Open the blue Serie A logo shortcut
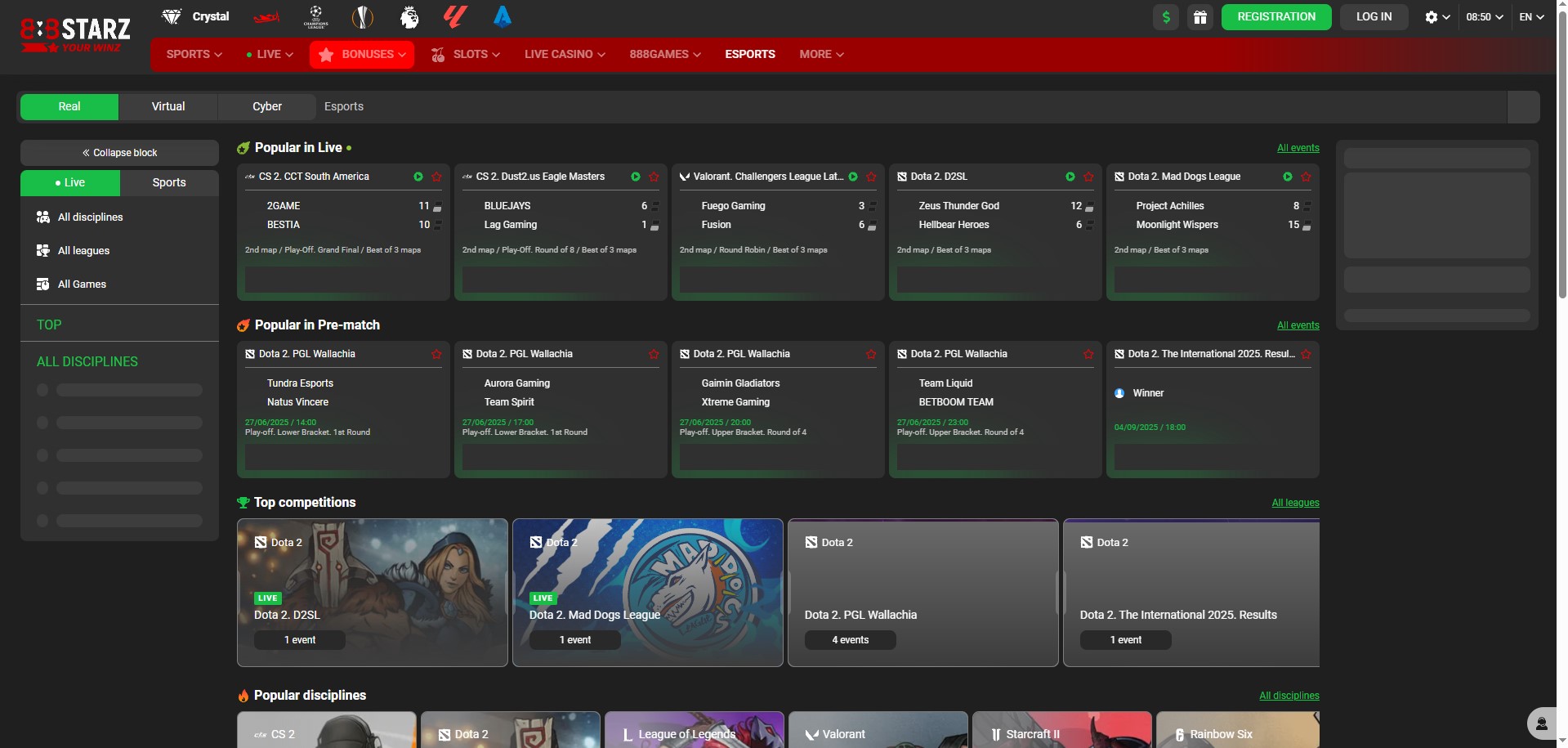This screenshot has height=748, width=1568. 503,16
